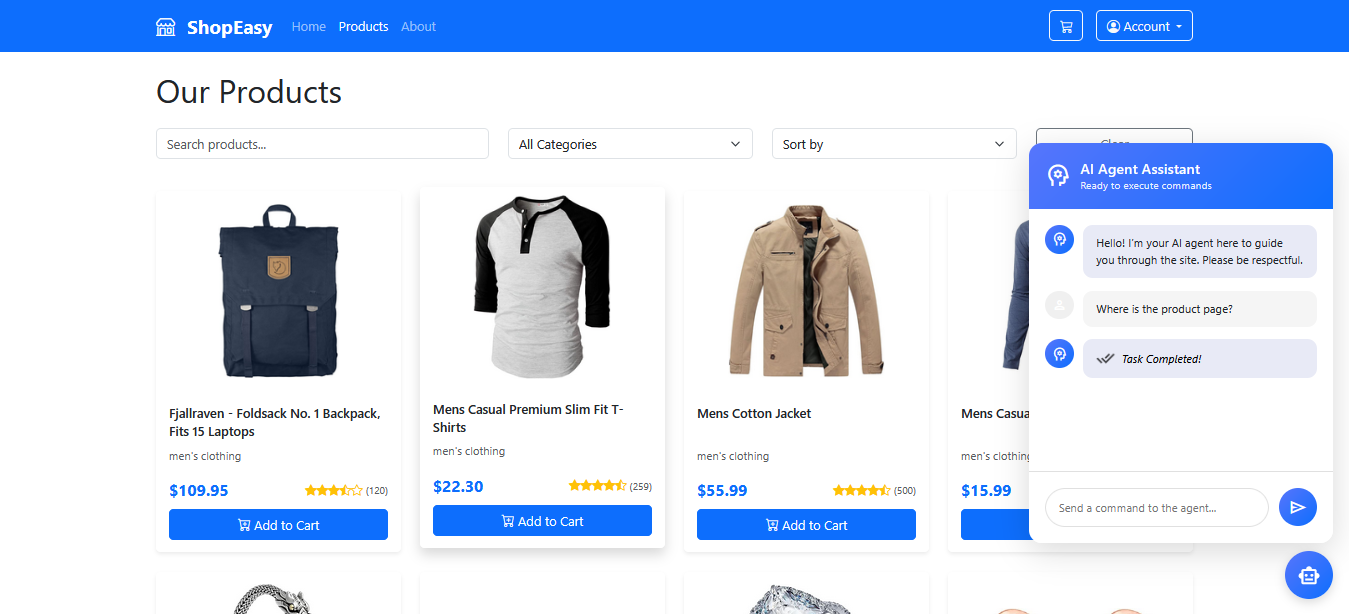
Task: Click the double checkmark in Task Completed
Action: click(x=1105, y=358)
